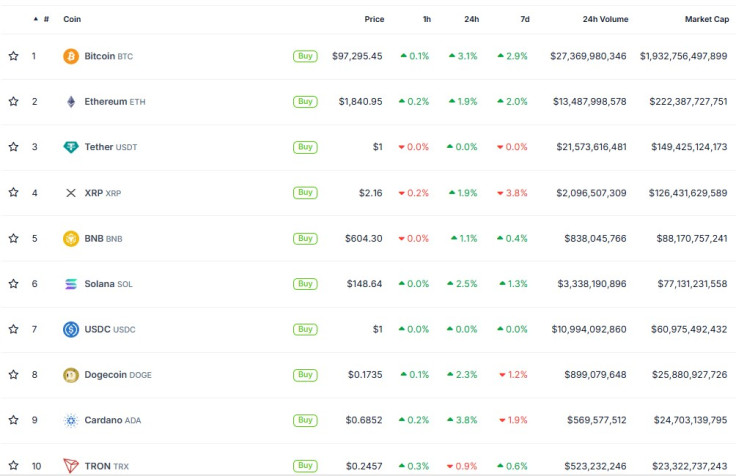
Task: Click Buy button for TRON
Action: 305,466
